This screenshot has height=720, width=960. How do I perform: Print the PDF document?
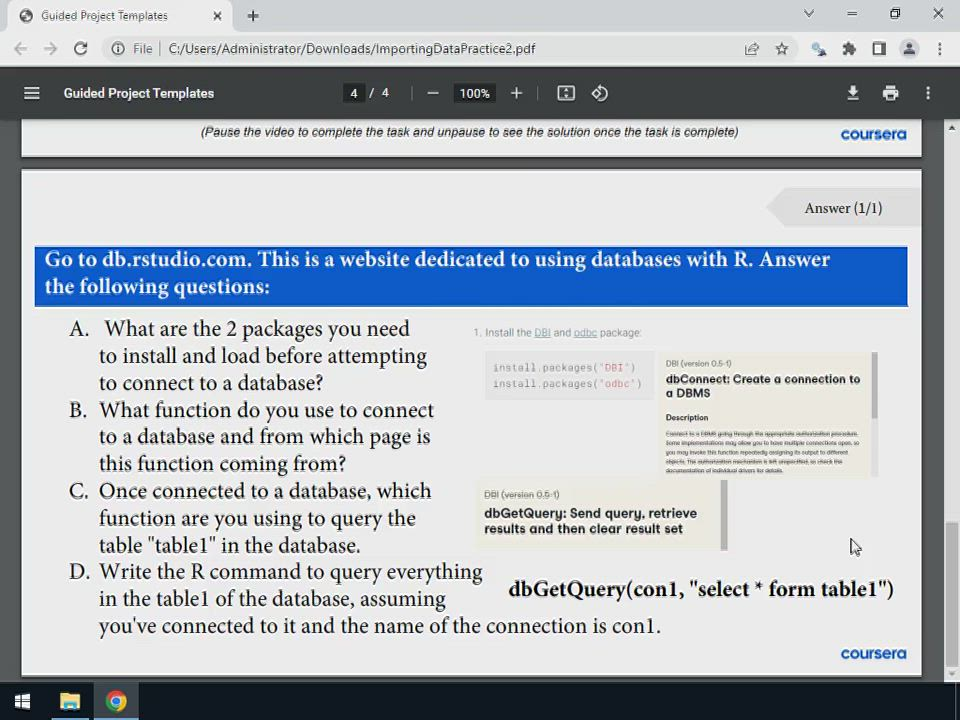tap(890, 93)
